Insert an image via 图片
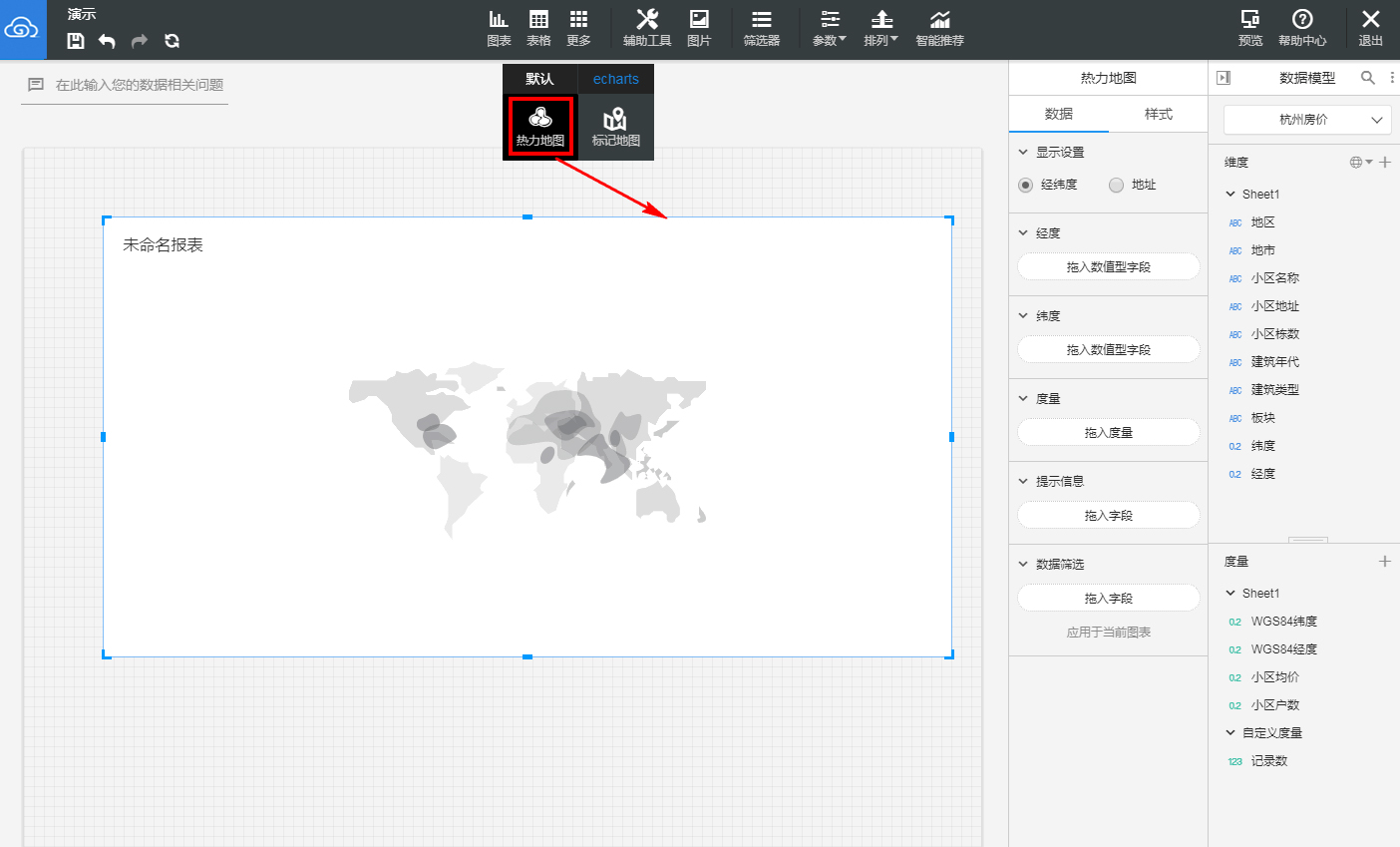Image resolution: width=1400 pixels, height=847 pixels. click(699, 28)
